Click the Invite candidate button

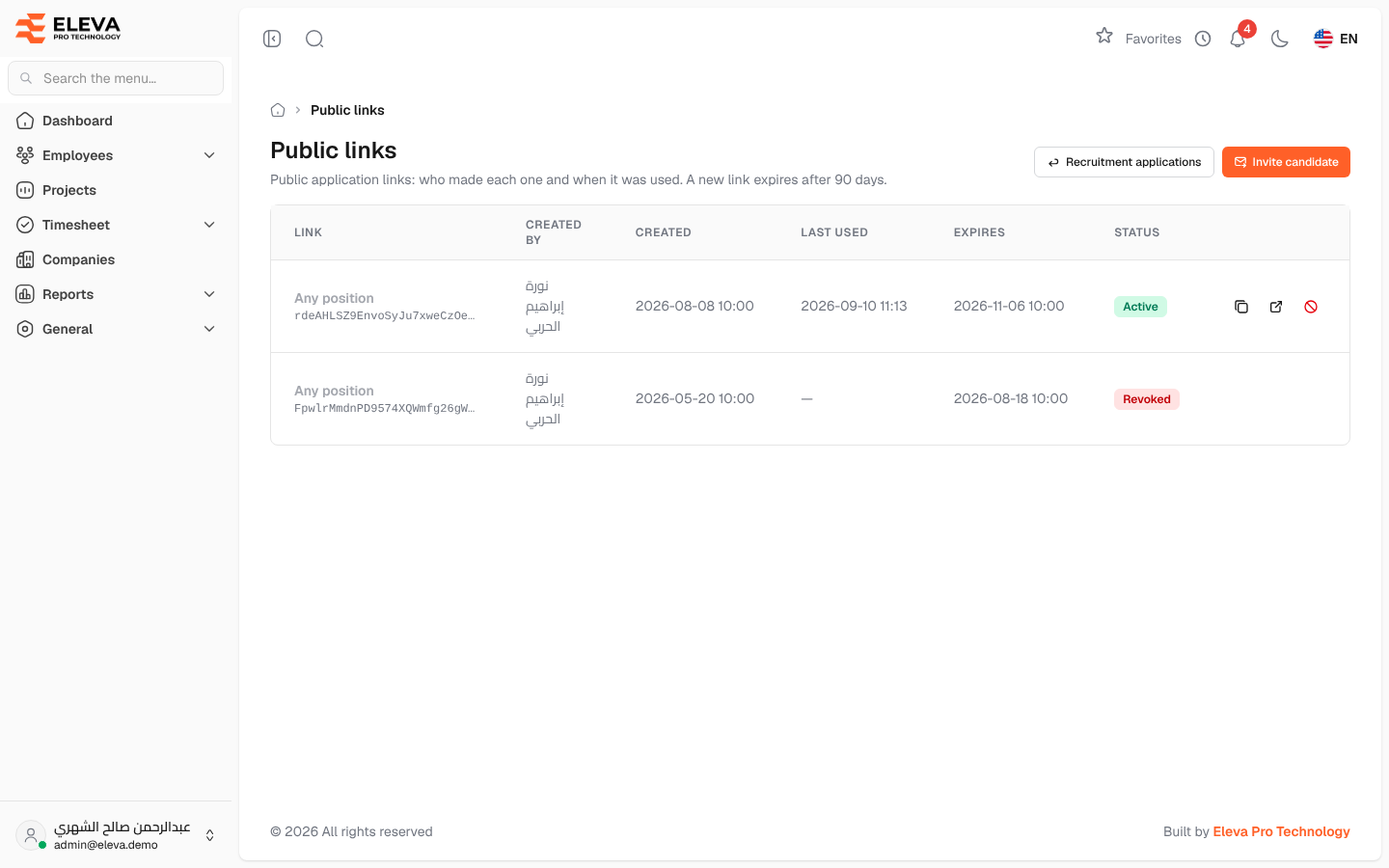click(1286, 162)
